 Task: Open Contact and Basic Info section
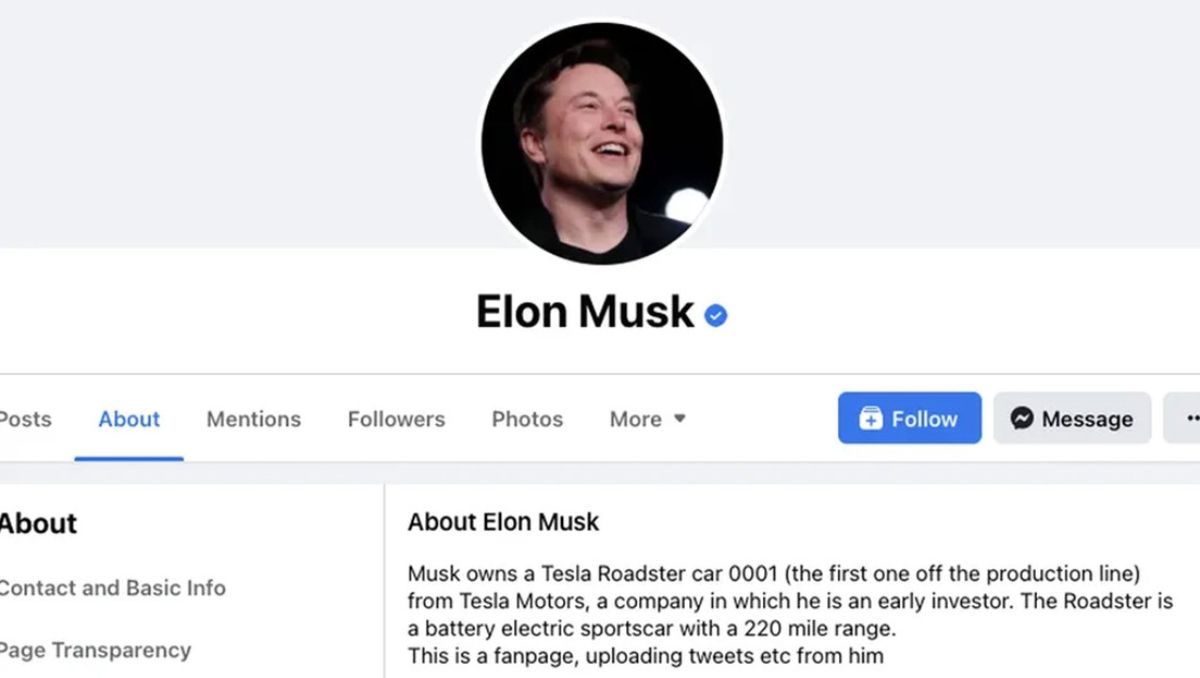(111, 588)
